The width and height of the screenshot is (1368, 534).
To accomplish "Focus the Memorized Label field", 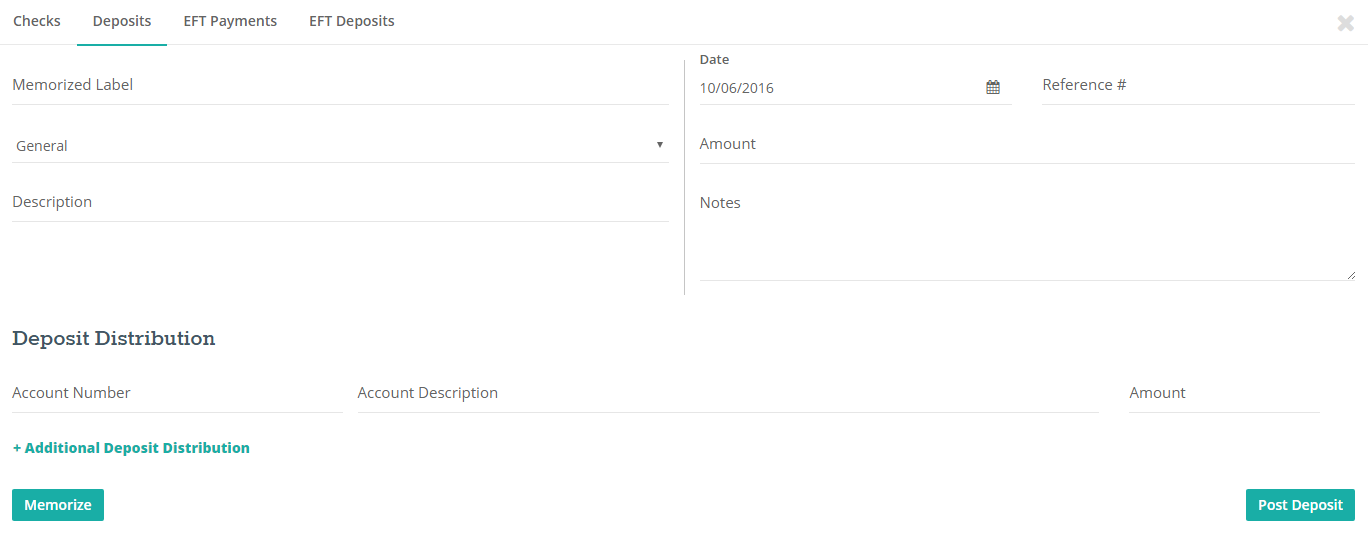I will coord(340,86).
